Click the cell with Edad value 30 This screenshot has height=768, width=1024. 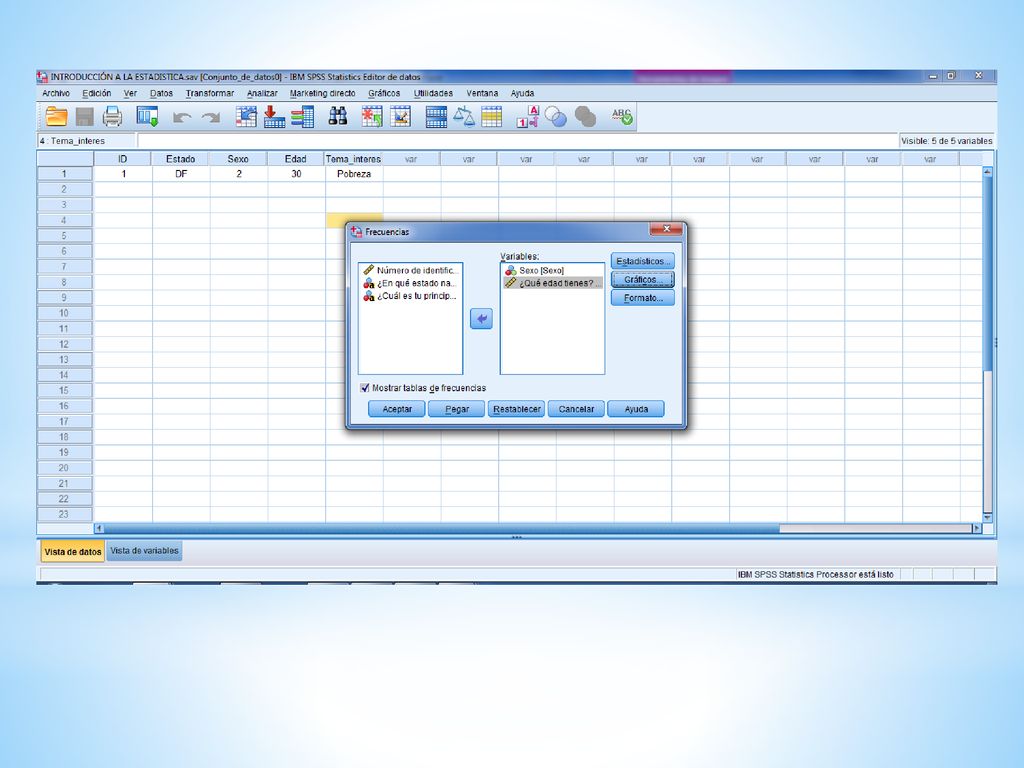pos(296,174)
